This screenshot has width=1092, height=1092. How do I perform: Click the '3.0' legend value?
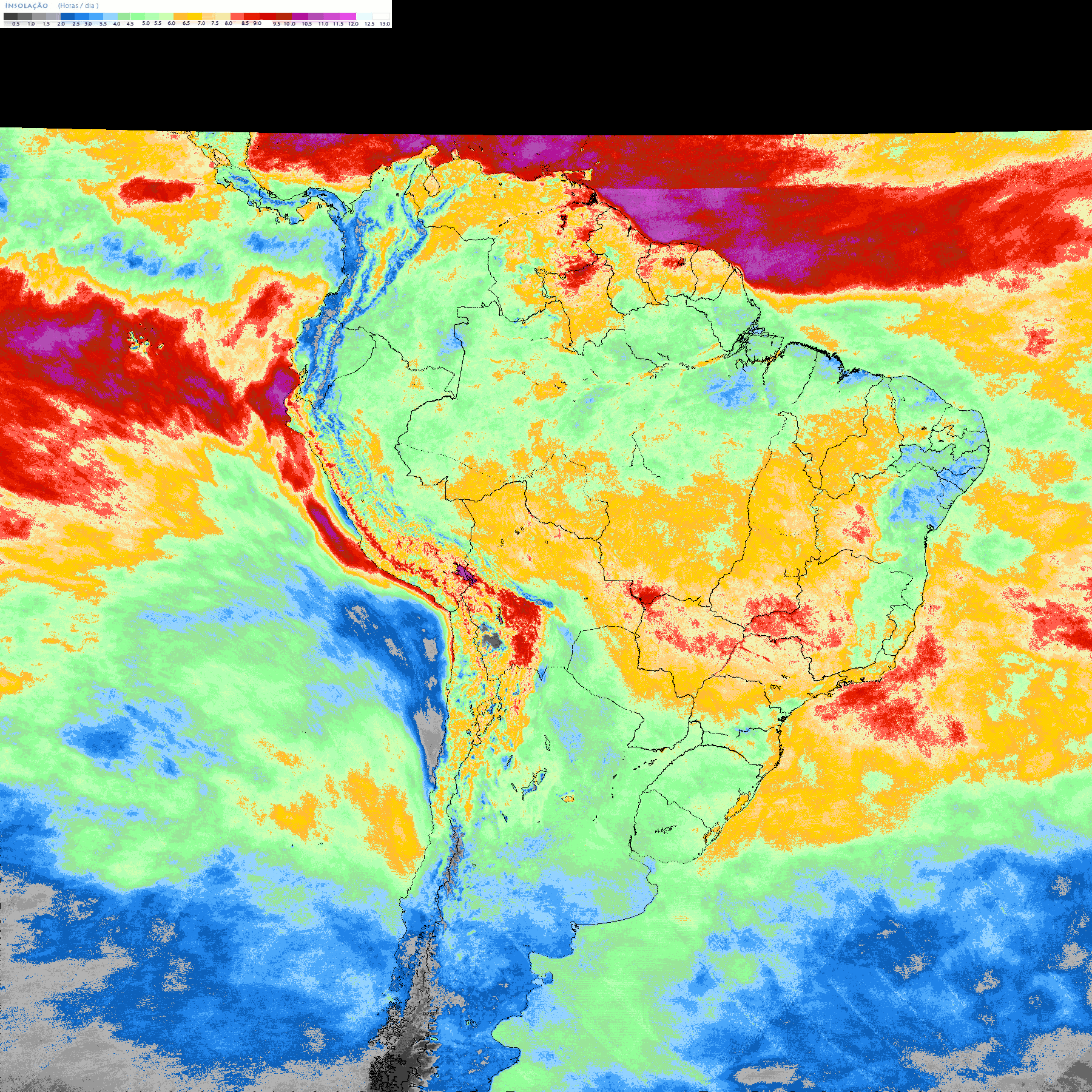click(88, 24)
